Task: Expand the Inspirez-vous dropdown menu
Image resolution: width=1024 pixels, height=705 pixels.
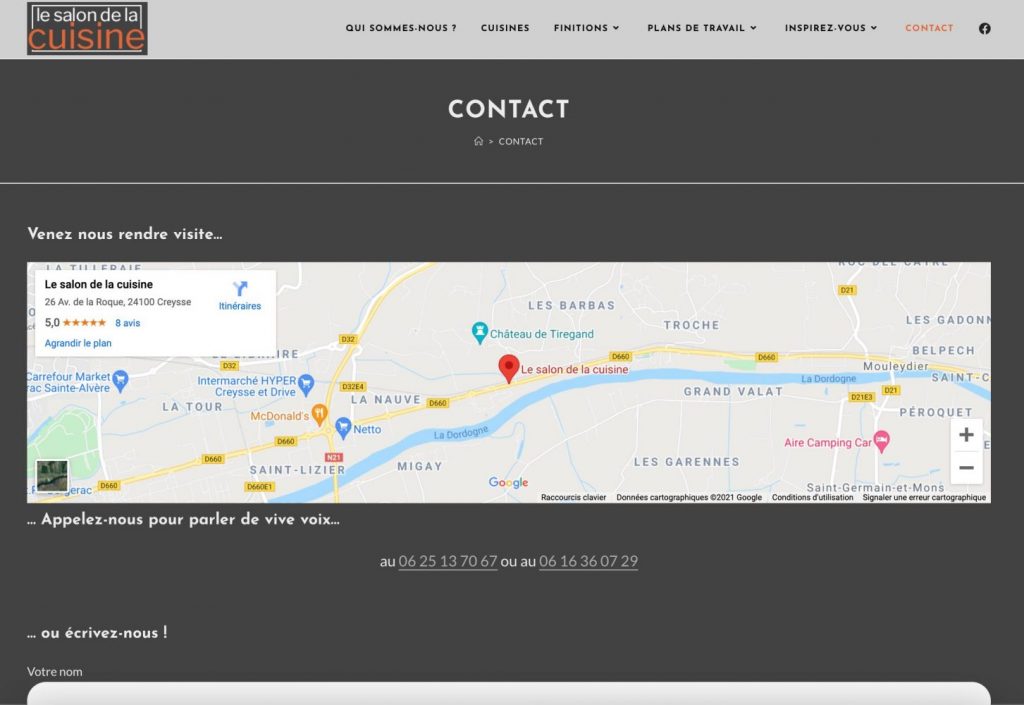Action: (x=831, y=28)
